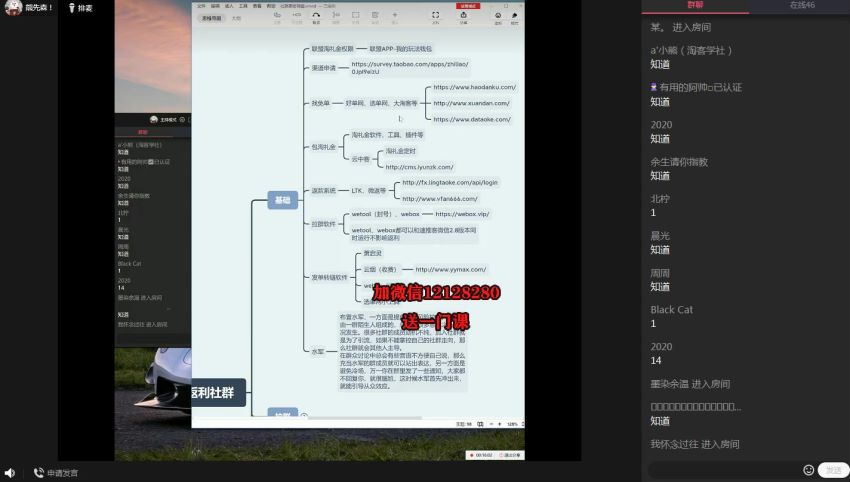
Task: Click the taobao survey URL node
Action: pos(409,68)
